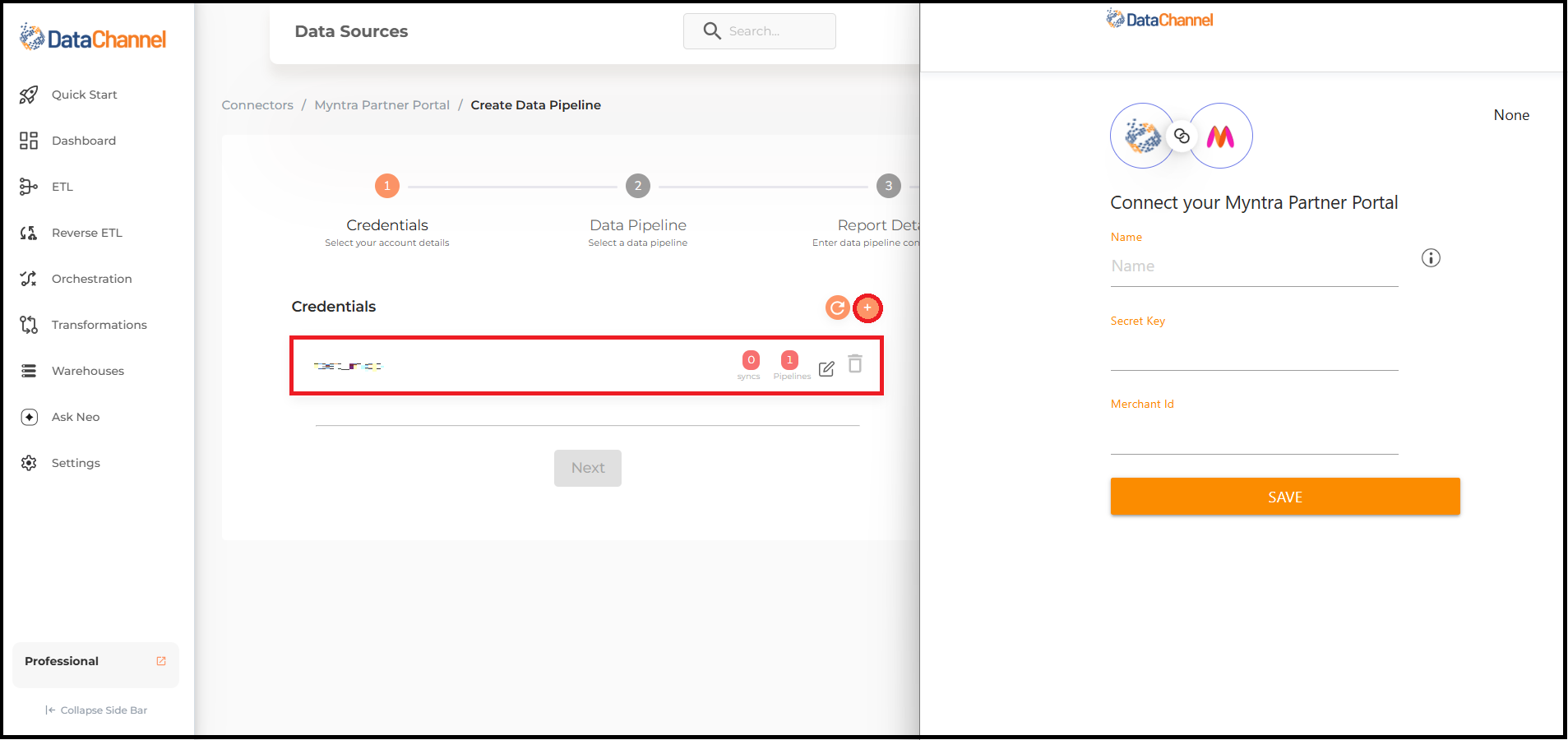Open Transformations menu item
Screen dimensions: 1568x740
(x=99, y=325)
